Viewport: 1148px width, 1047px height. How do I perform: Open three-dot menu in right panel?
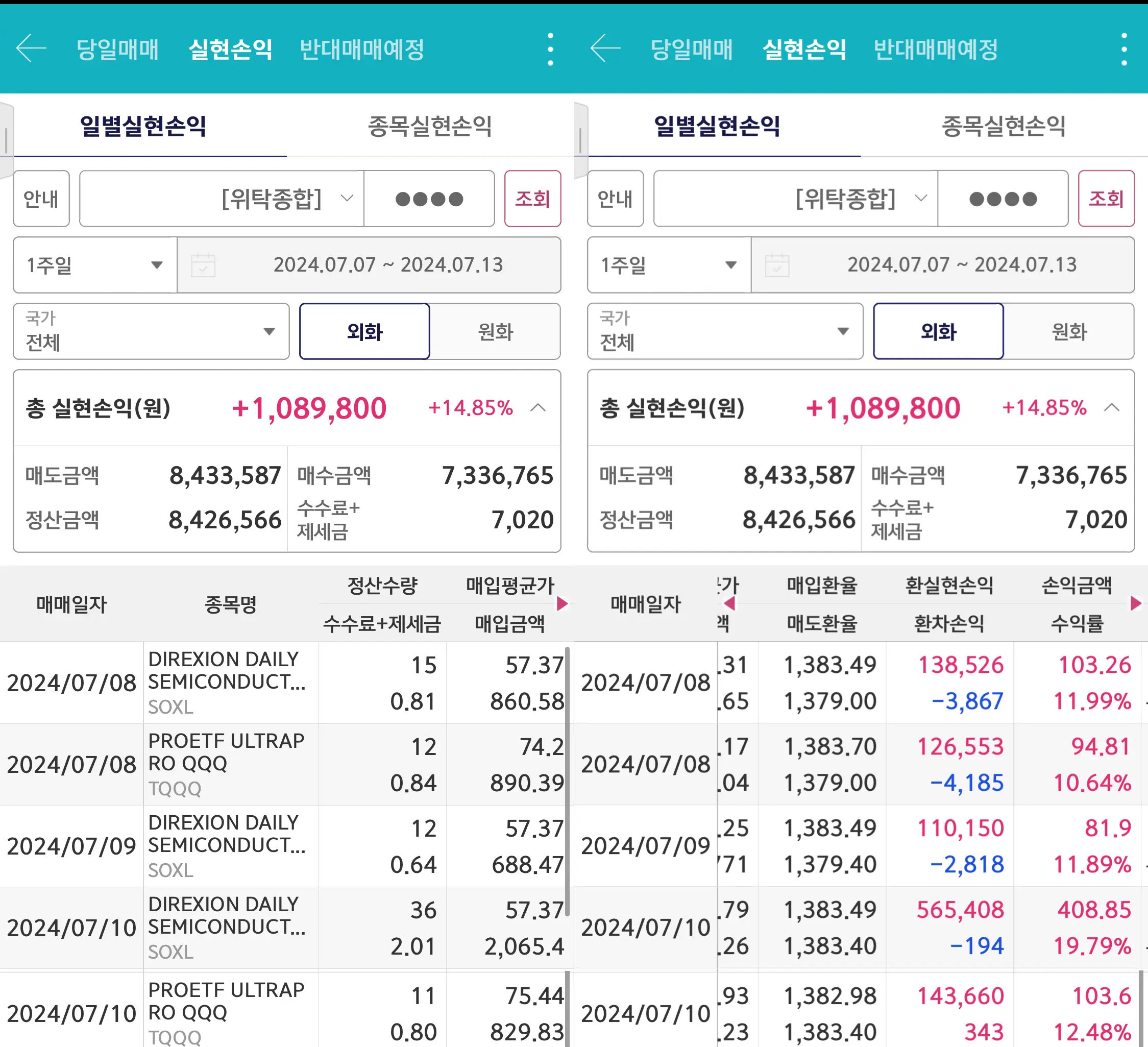click(1124, 49)
